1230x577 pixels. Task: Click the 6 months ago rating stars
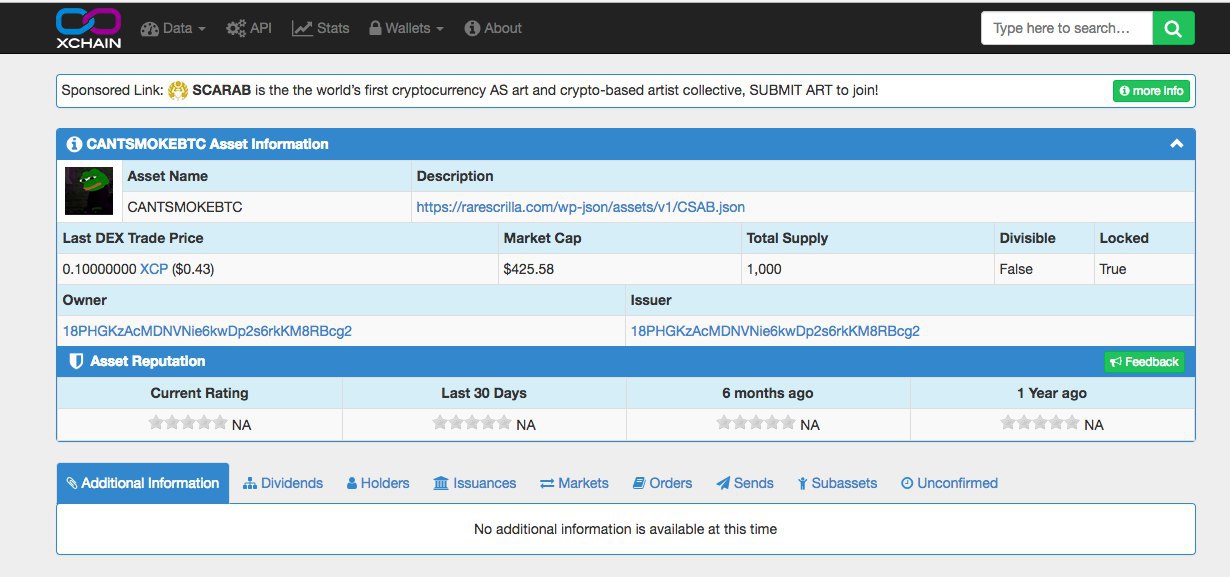(756, 423)
